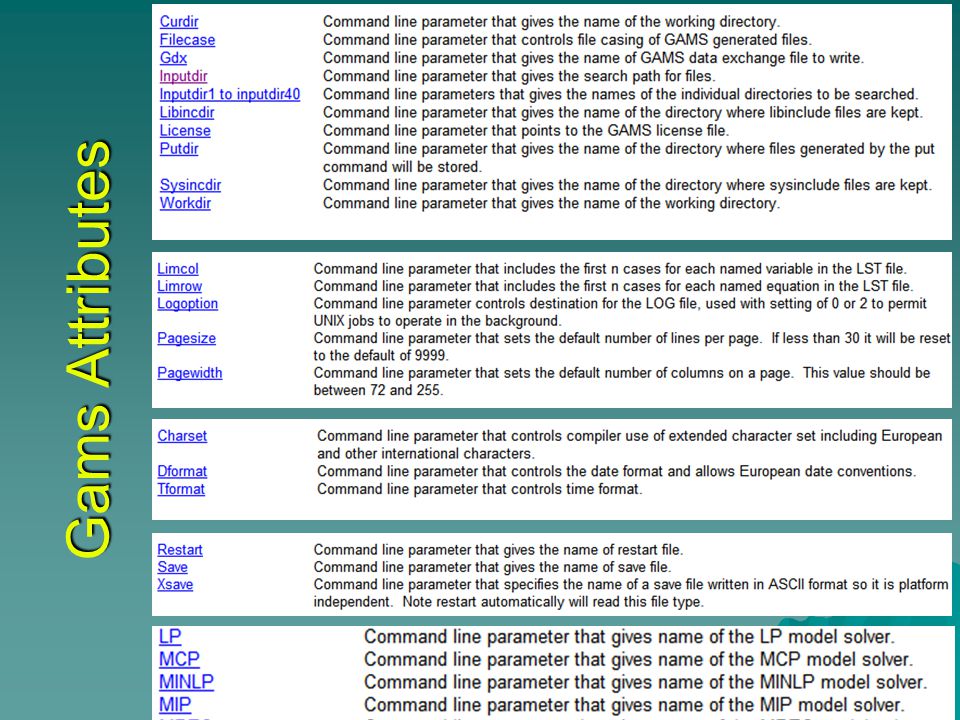Viewport: 960px width, 720px height.
Task: Click text 'gives name of the LP model solver.'
Action: (752, 637)
